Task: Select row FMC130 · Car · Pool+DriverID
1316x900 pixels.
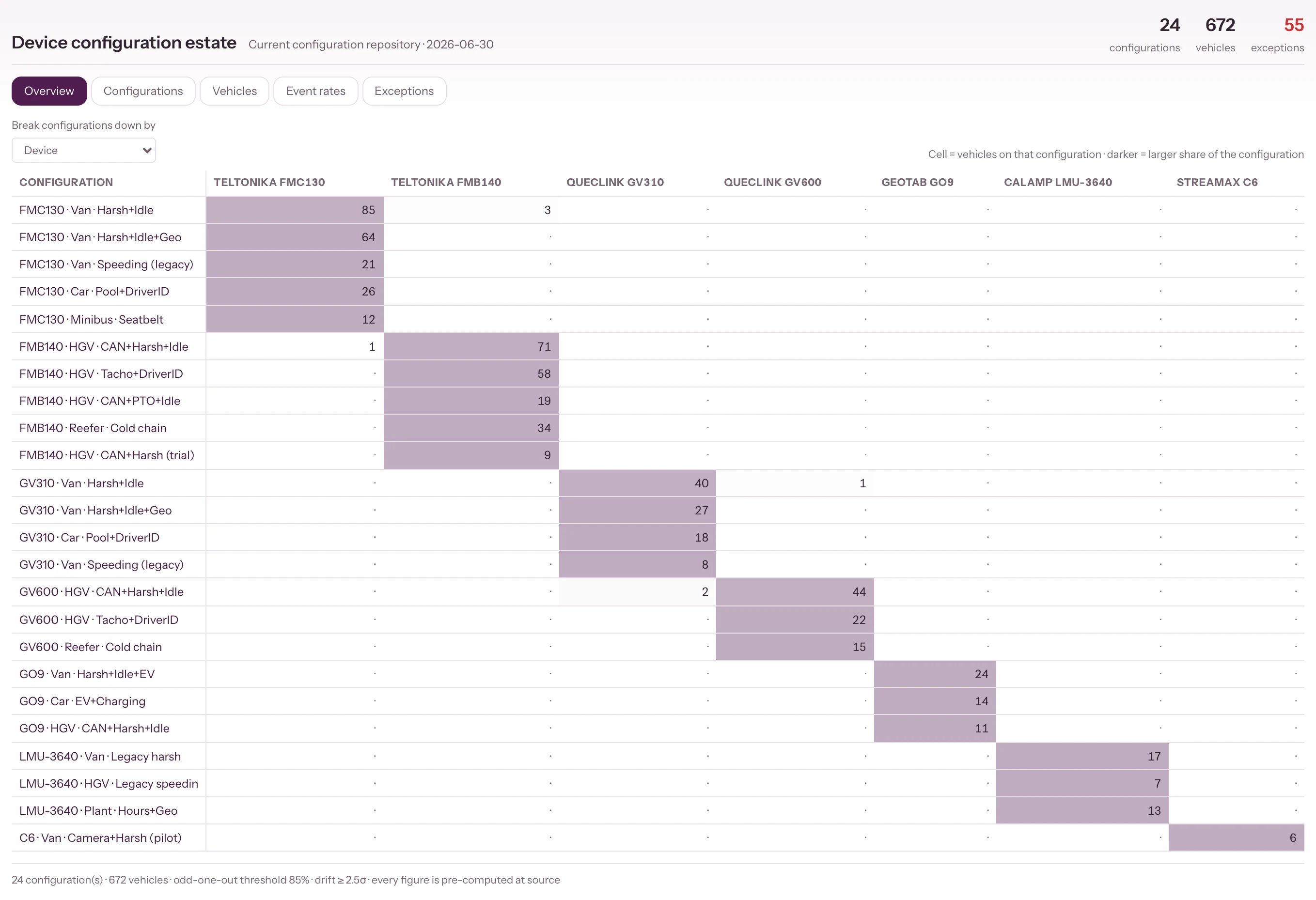Action: 658,292
